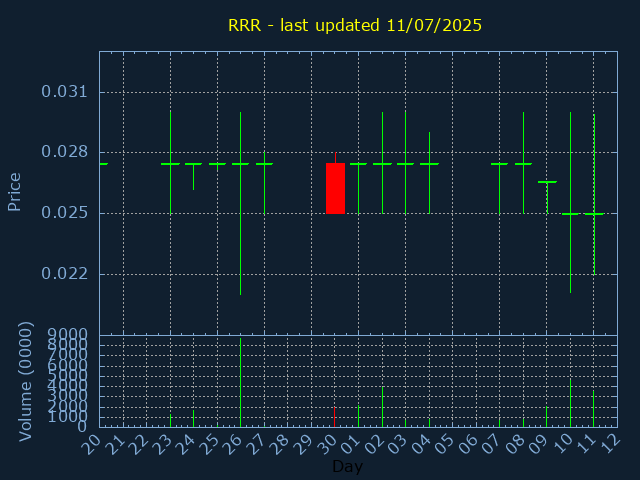
Task: Click the day 07 tick label
Action: pyautogui.click(x=491, y=444)
